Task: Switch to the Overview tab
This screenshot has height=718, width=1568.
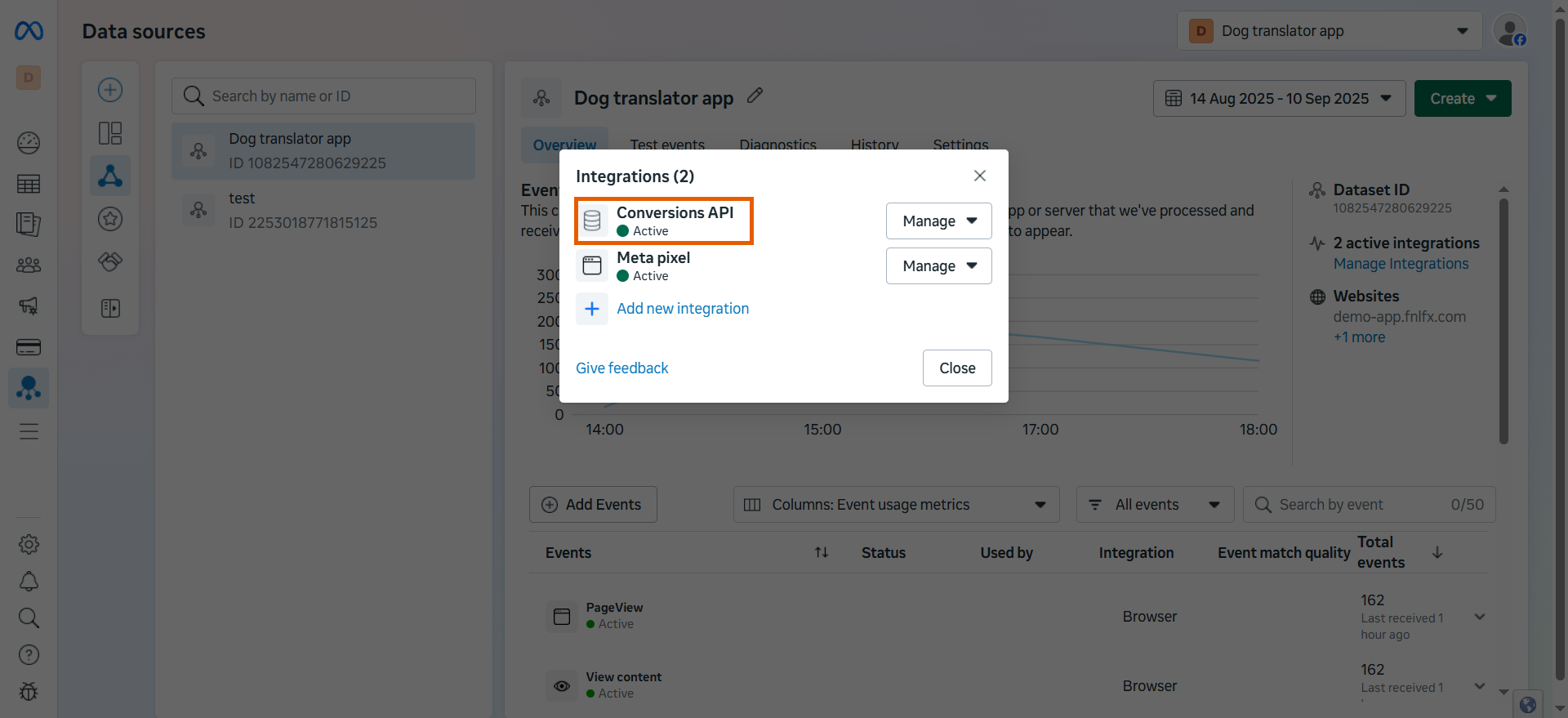Action: point(564,145)
